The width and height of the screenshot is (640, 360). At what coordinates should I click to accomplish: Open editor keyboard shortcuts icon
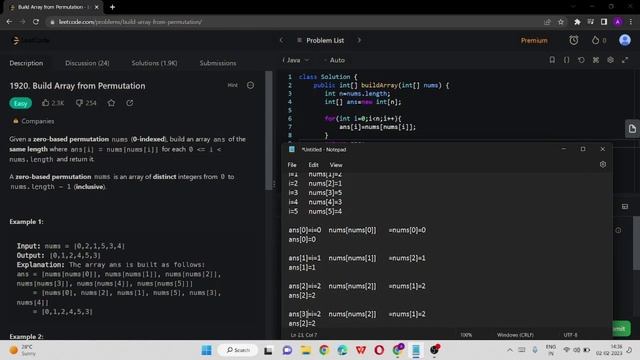pyautogui.click(x=596, y=60)
